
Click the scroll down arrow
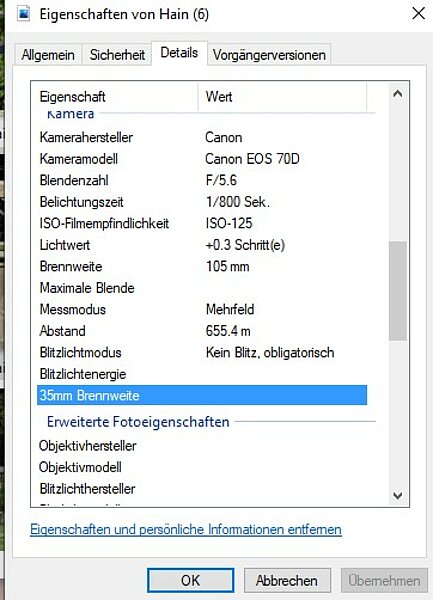(398, 496)
